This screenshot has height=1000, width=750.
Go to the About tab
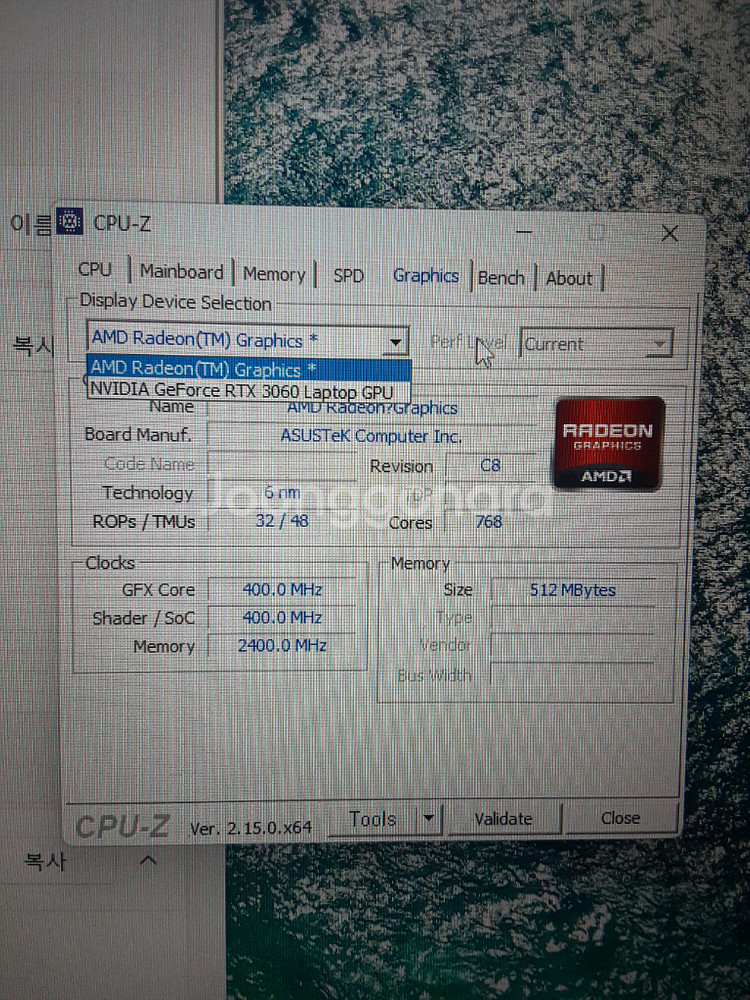[x=569, y=279]
